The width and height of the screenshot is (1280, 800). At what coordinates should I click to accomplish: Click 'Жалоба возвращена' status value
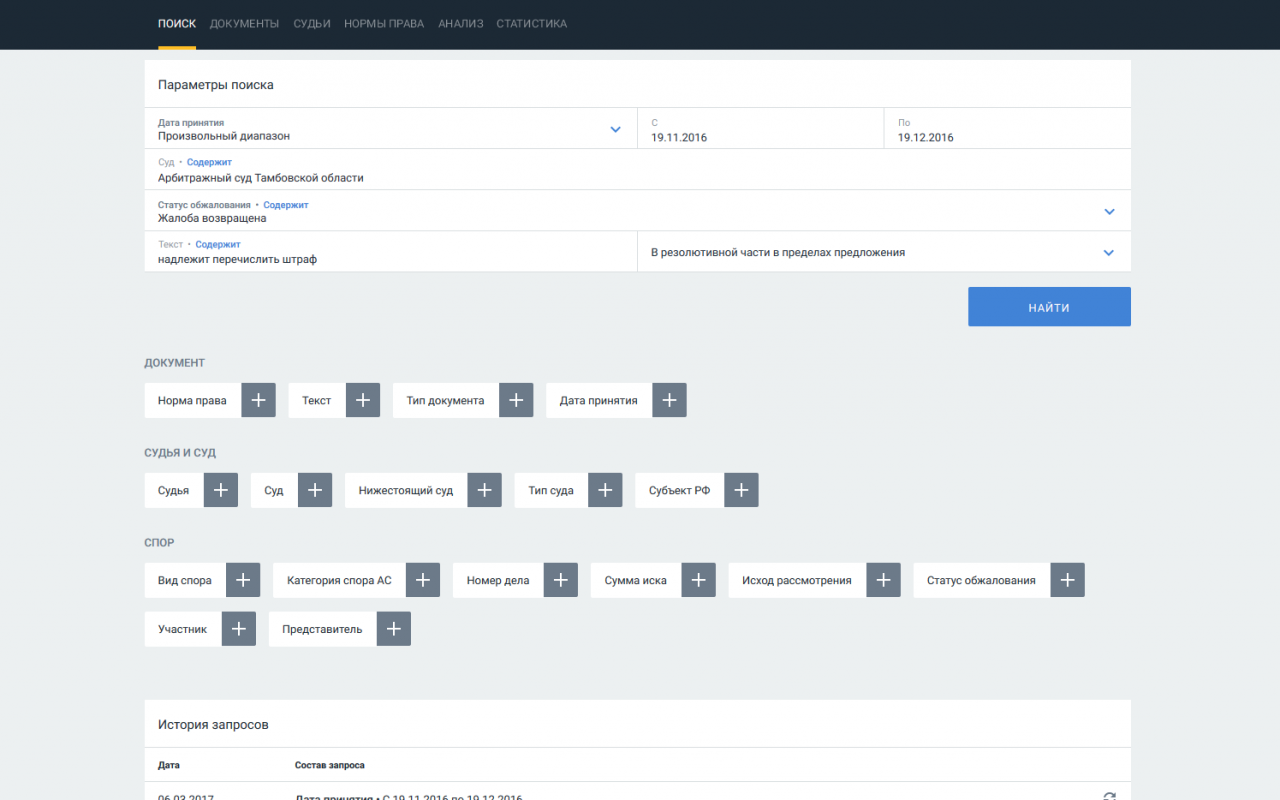(x=212, y=218)
